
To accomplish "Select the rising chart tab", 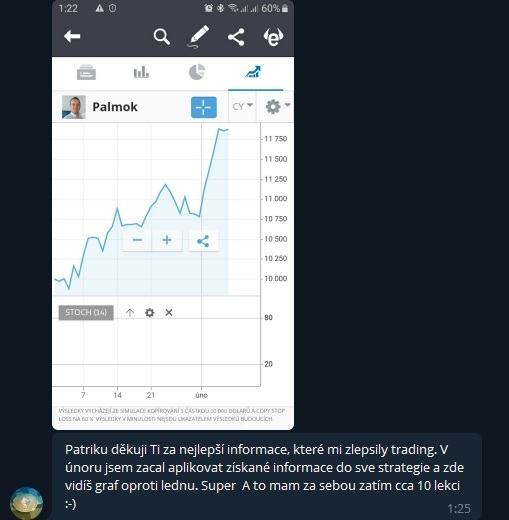I will click(x=253, y=72).
